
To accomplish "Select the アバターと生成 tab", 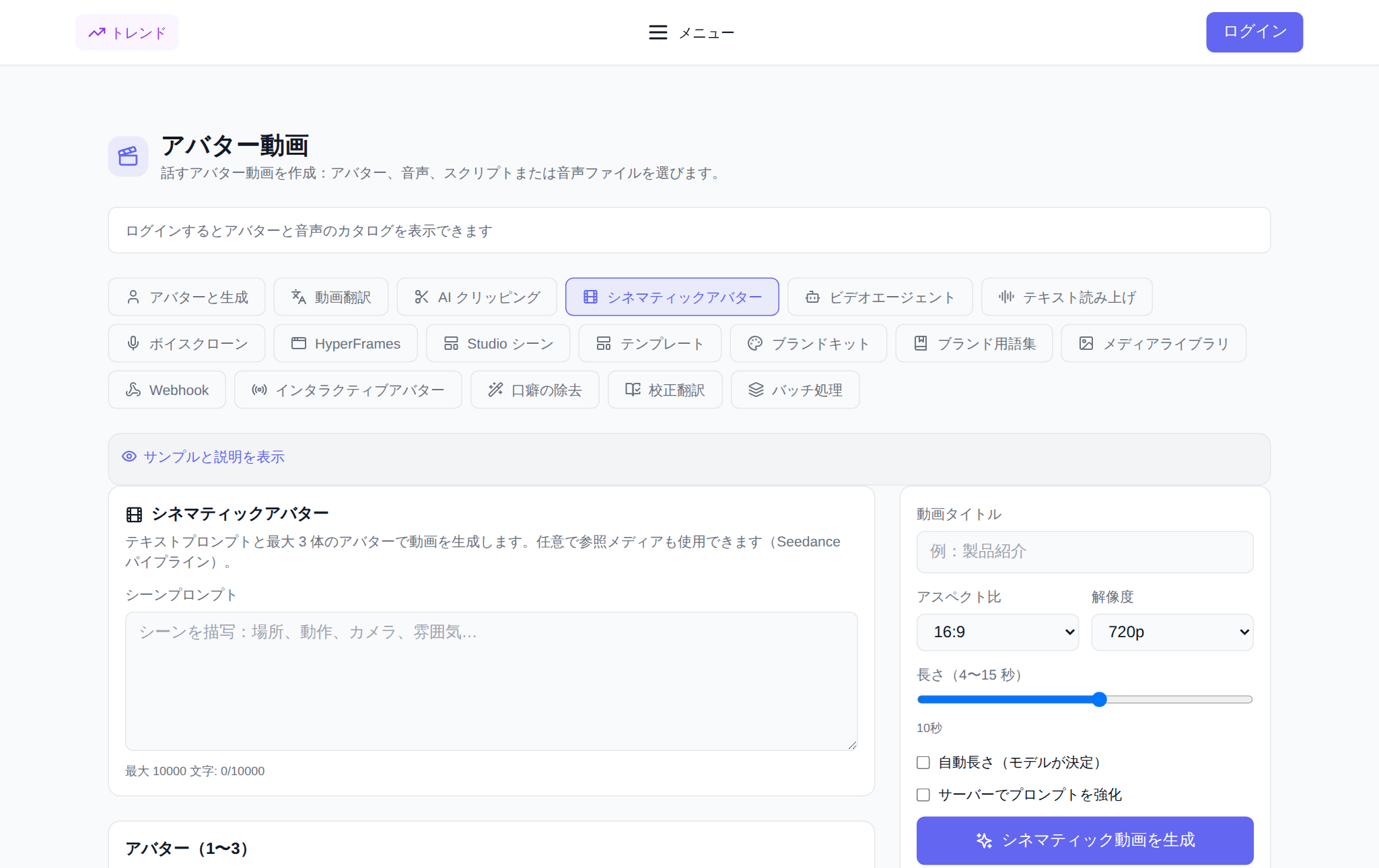I will point(186,297).
